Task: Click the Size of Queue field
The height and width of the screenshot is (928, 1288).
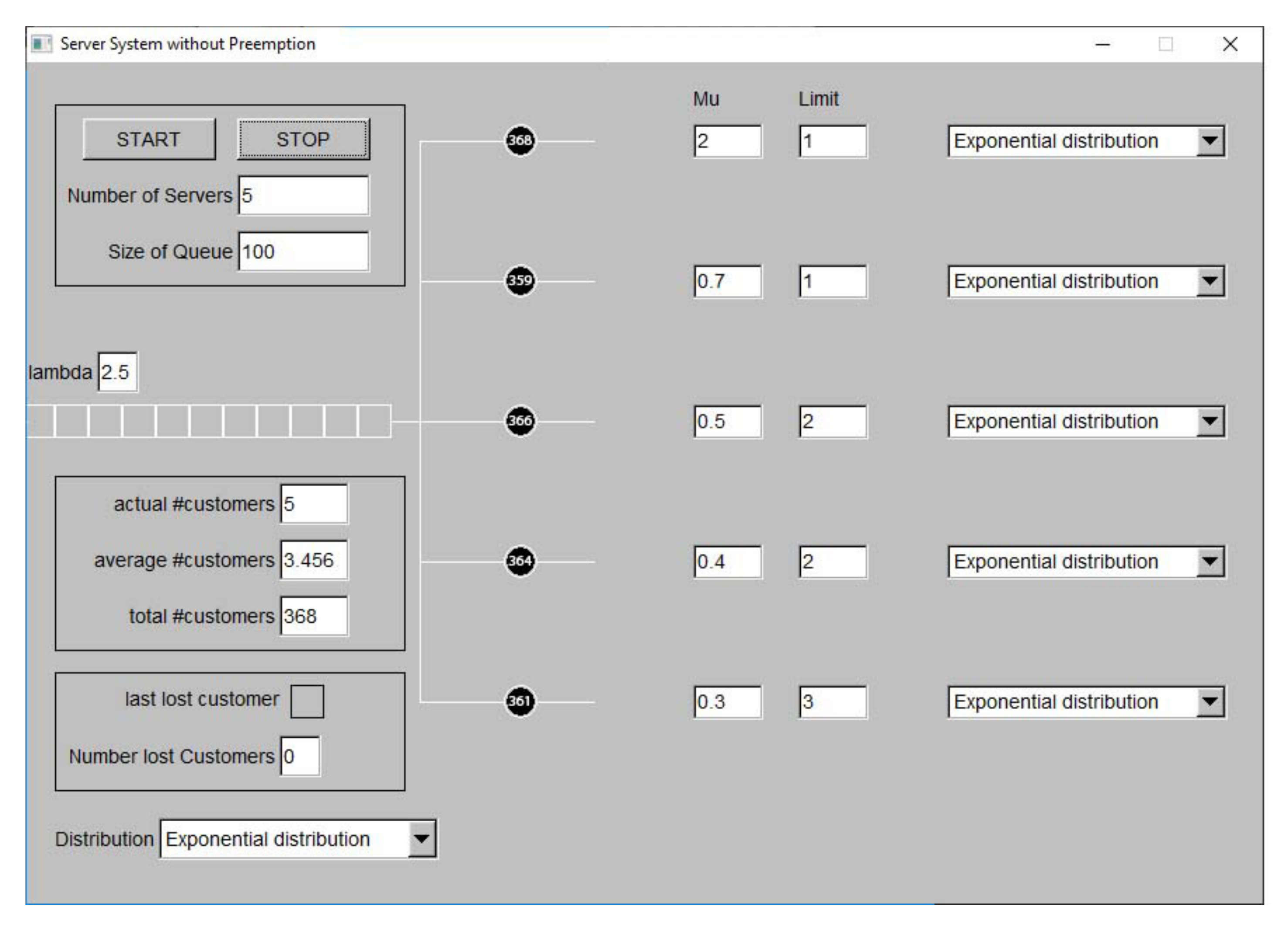Action: (303, 251)
